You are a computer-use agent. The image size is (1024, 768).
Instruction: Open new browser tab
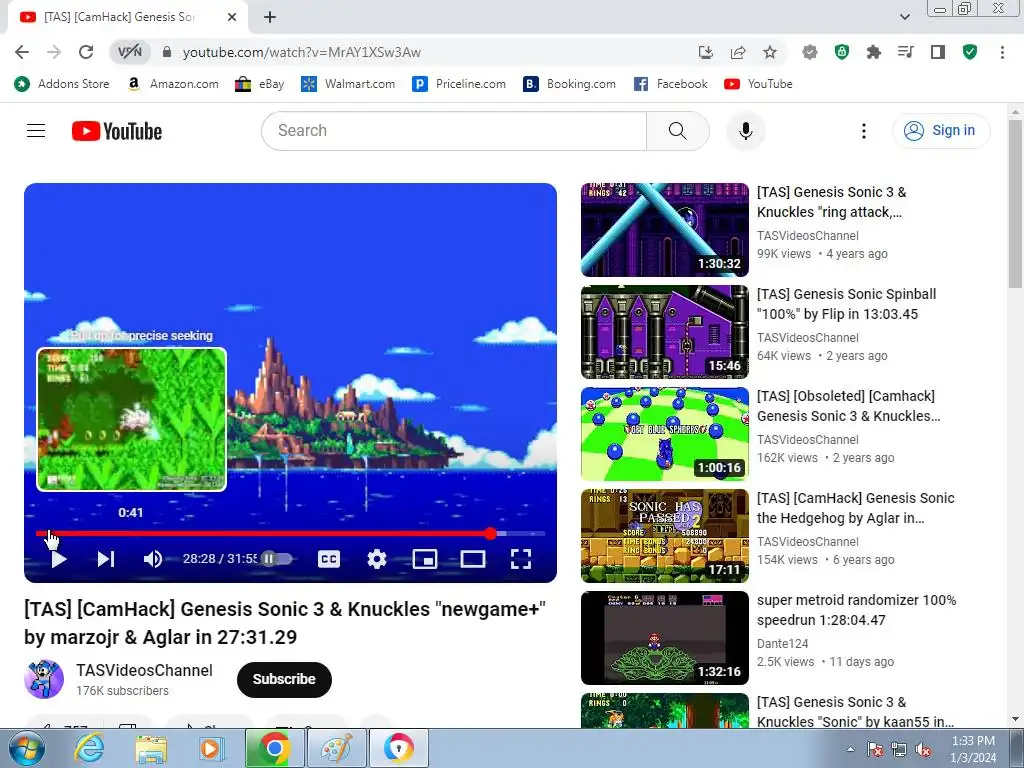click(x=270, y=17)
